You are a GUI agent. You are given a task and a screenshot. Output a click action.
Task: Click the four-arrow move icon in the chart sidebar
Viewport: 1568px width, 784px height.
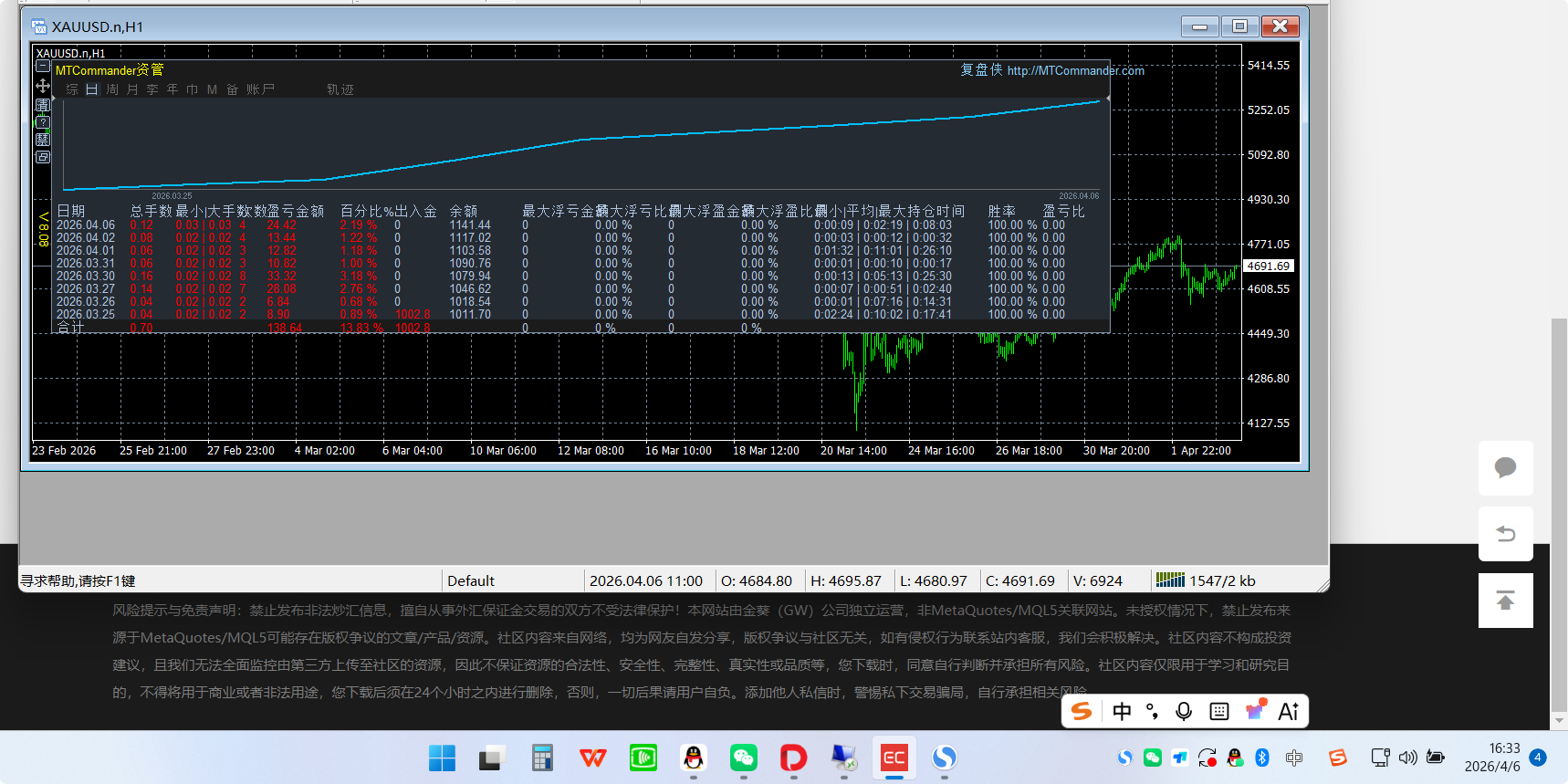tap(43, 86)
